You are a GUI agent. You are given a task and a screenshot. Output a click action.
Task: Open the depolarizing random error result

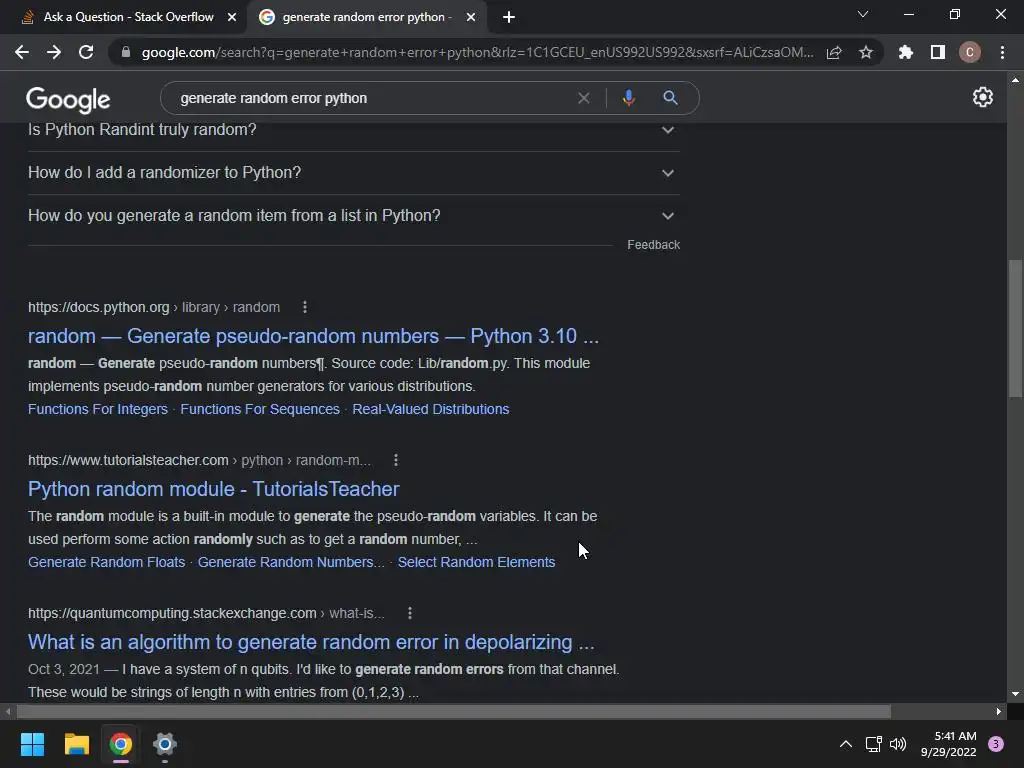[x=311, y=642]
